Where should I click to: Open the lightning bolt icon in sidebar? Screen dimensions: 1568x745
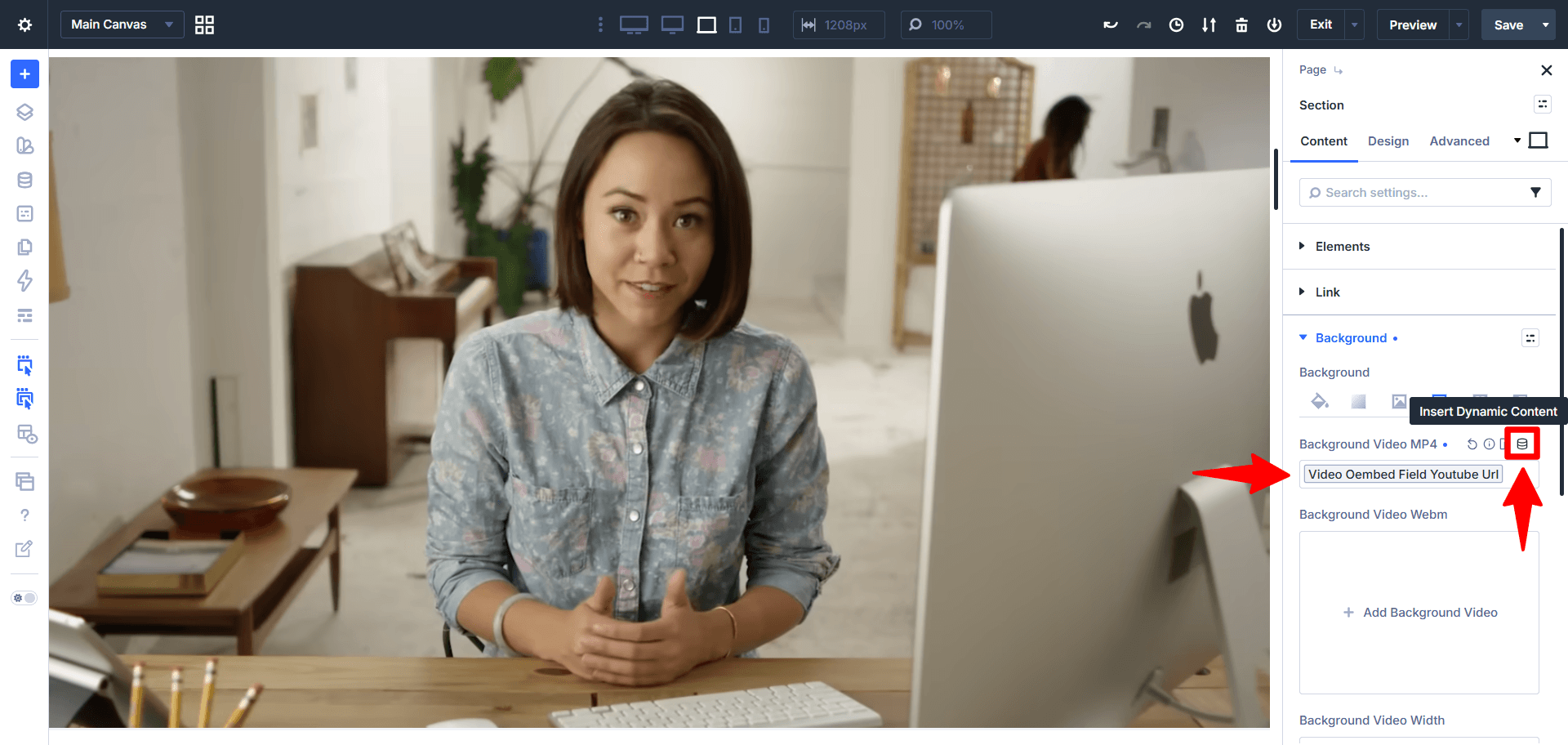pyautogui.click(x=24, y=281)
